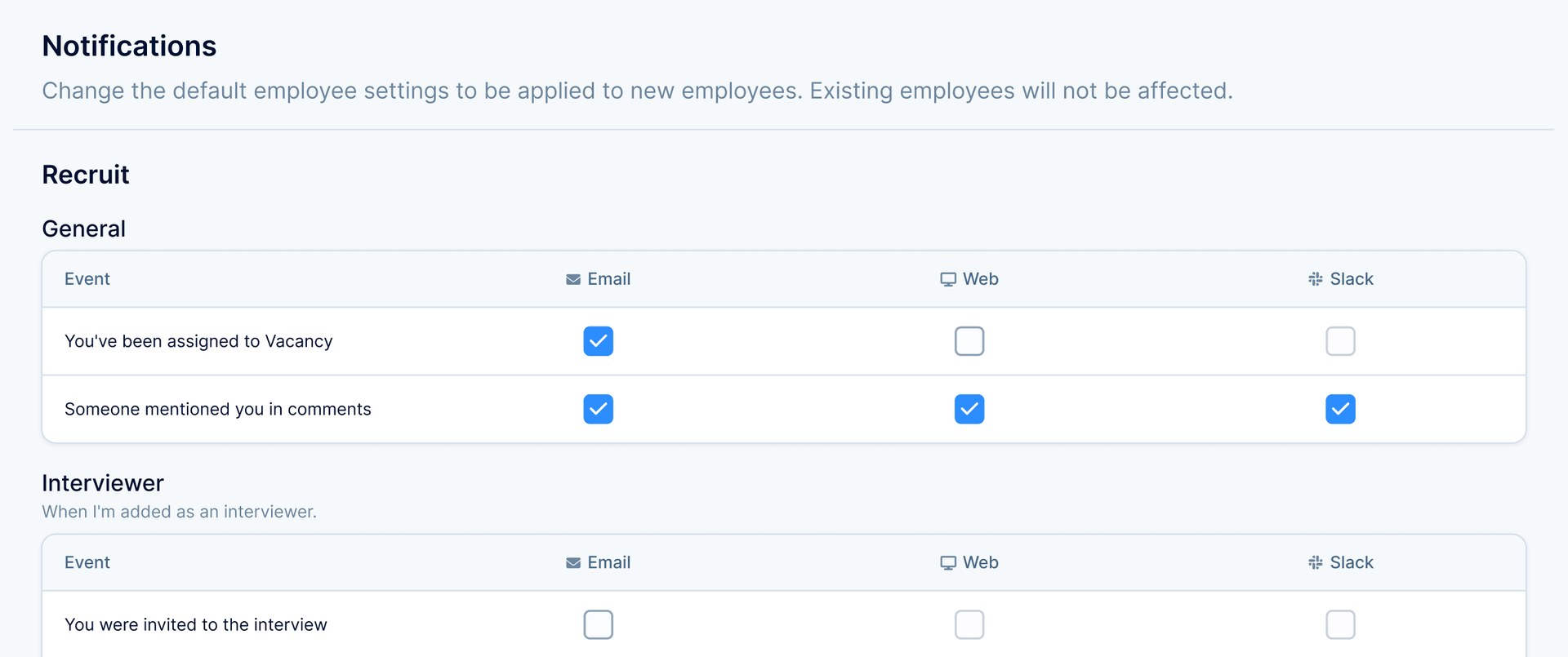Enable Web for assigned to Vacancy

click(969, 341)
